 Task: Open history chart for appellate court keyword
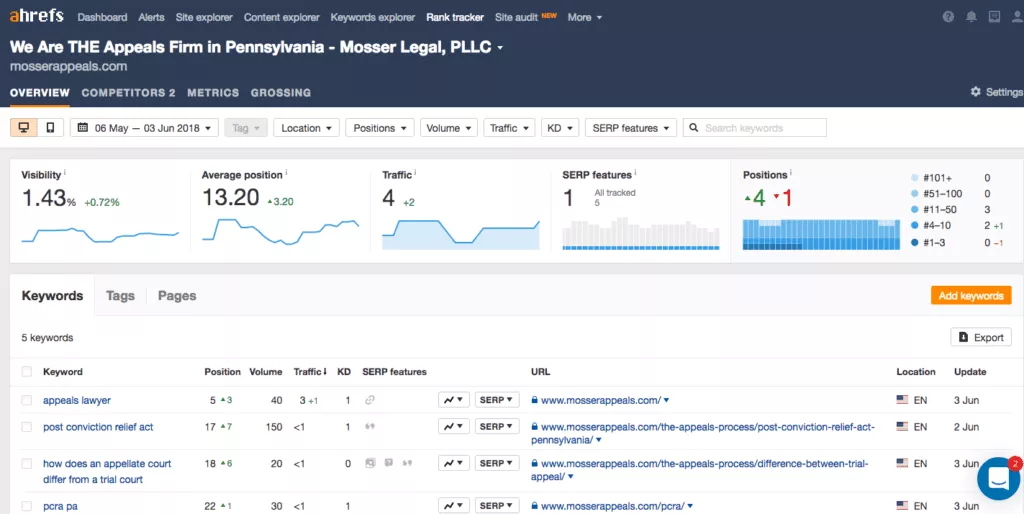pos(454,463)
